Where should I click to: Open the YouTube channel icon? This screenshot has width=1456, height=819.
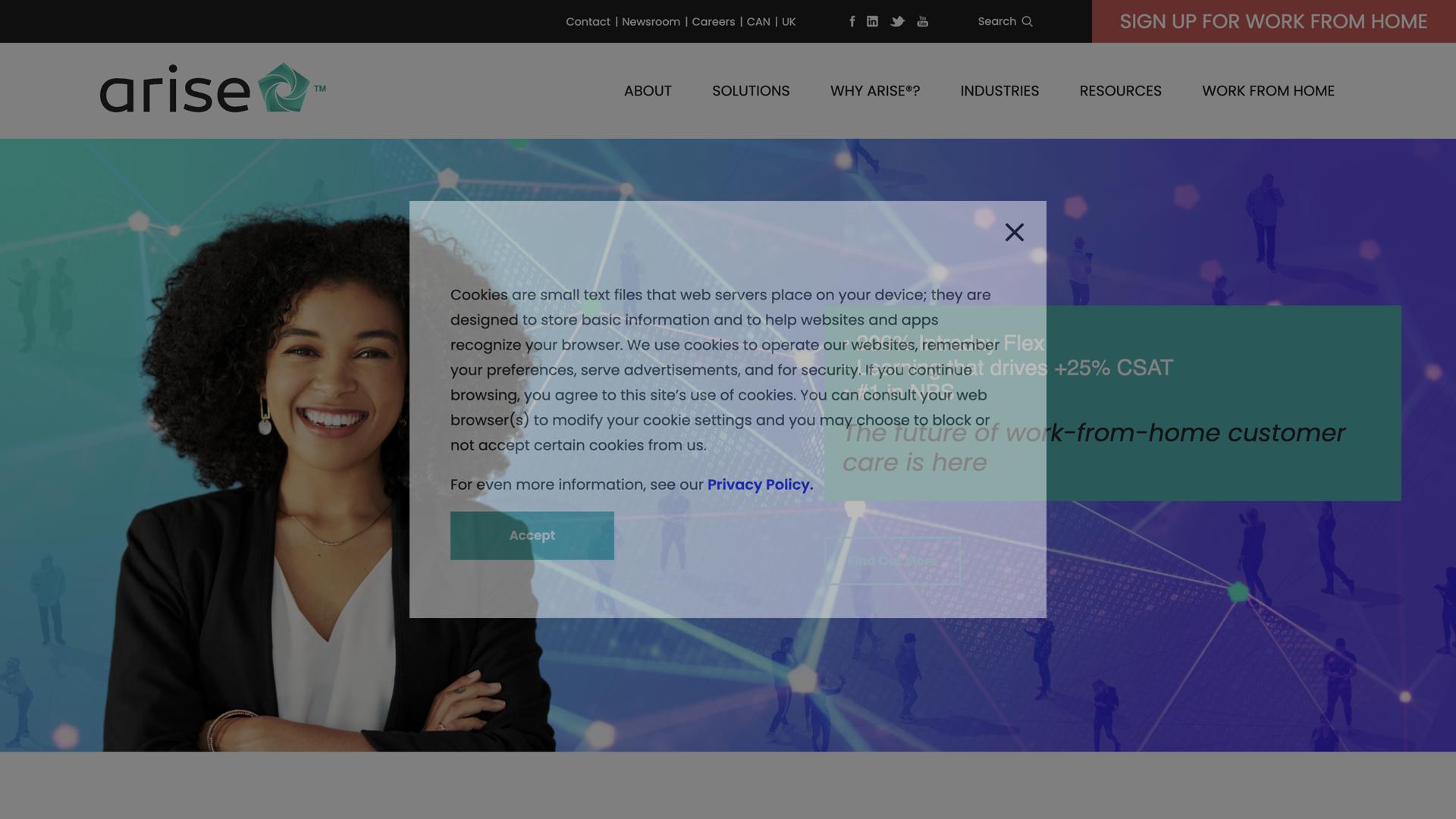[922, 21]
